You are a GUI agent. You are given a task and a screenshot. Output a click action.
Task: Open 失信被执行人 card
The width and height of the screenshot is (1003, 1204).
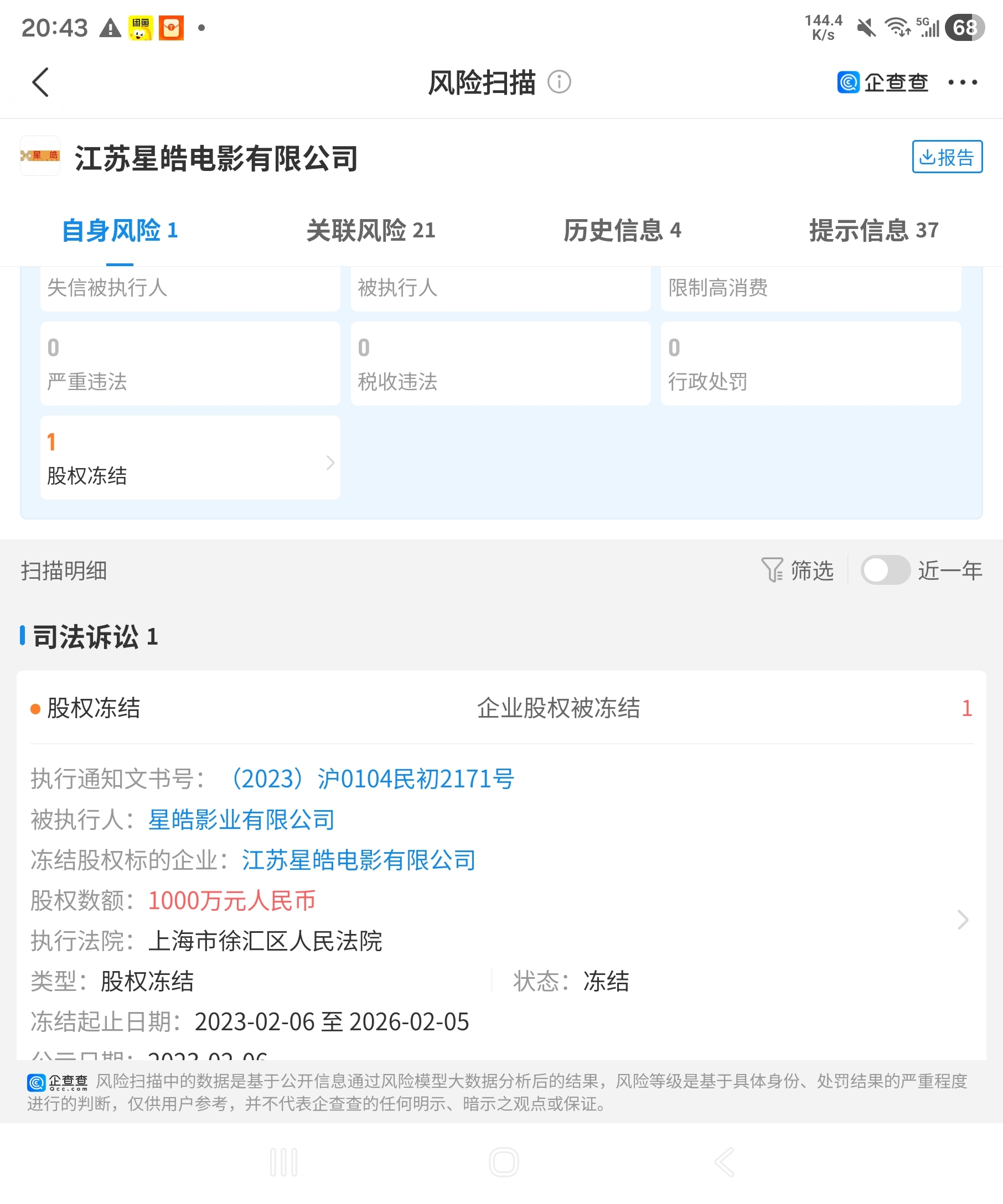190,288
